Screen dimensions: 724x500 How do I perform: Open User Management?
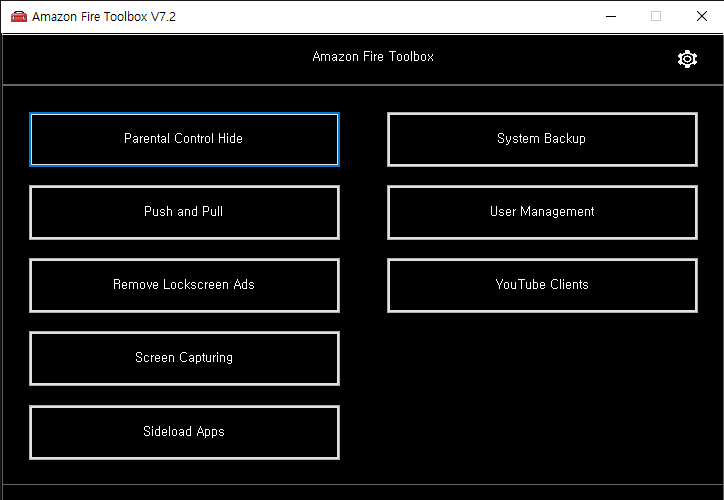point(542,212)
